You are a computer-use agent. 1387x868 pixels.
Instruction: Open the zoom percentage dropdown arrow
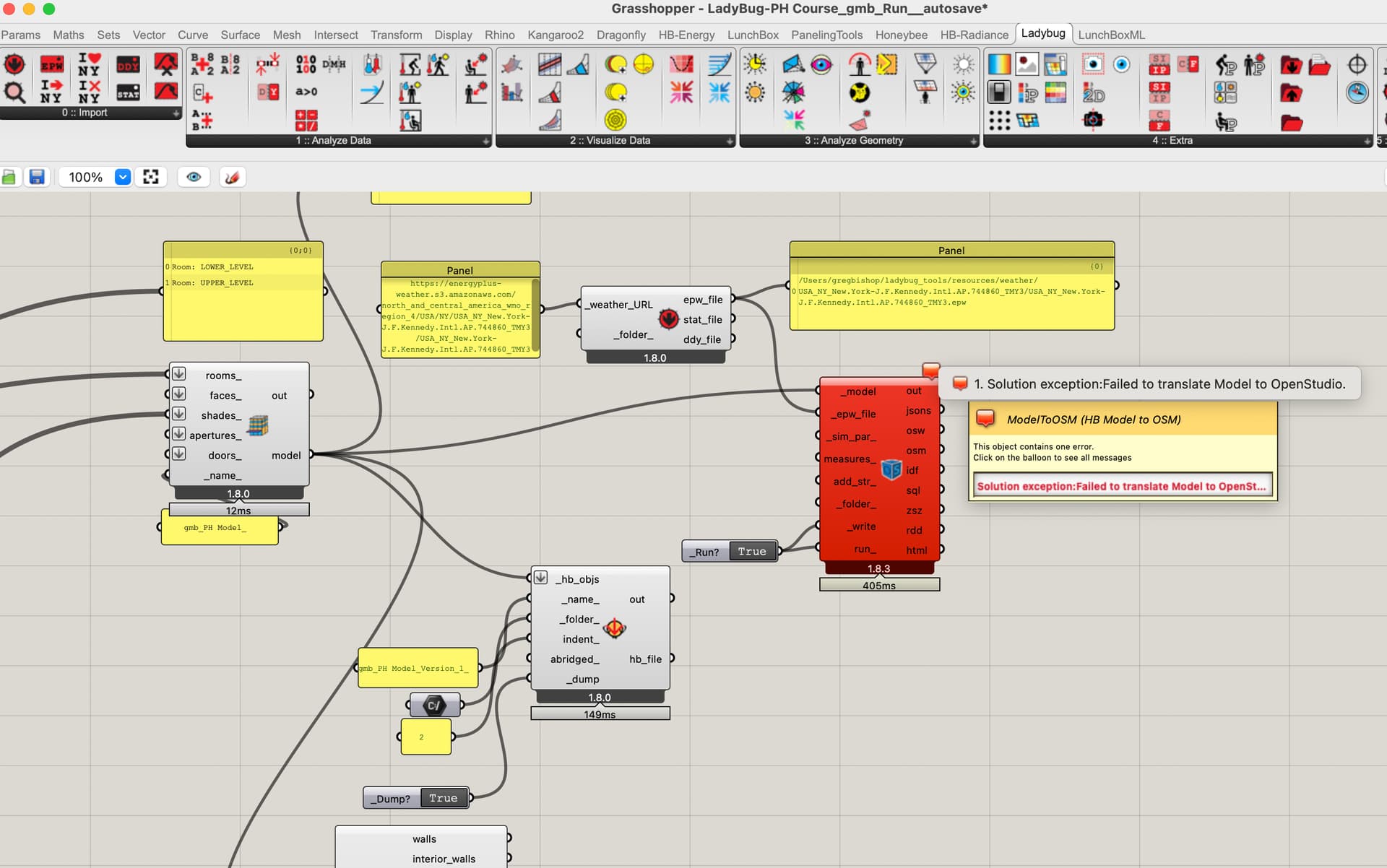pyautogui.click(x=123, y=177)
